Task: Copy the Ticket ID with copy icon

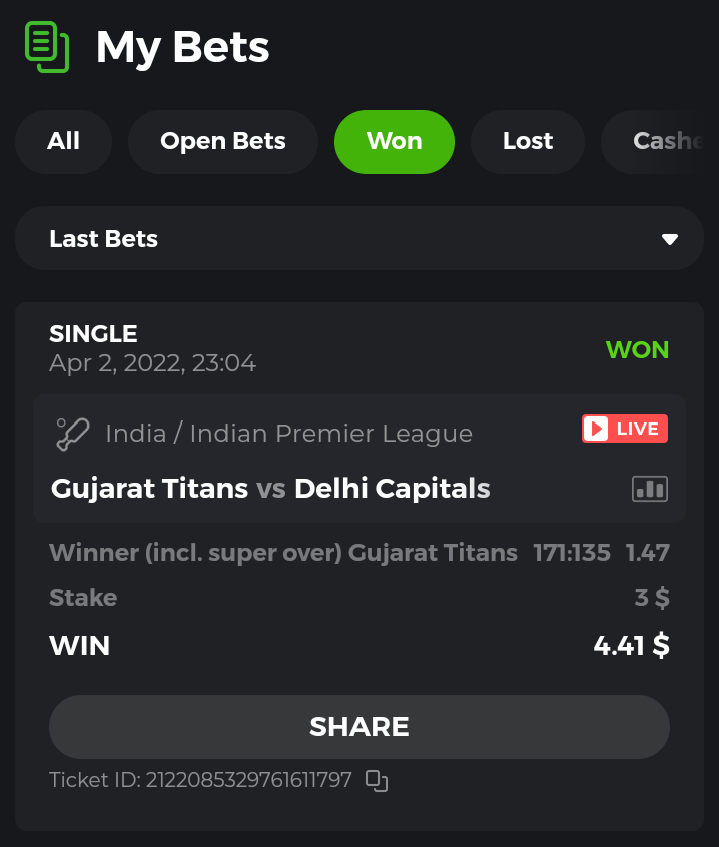Action: (377, 781)
